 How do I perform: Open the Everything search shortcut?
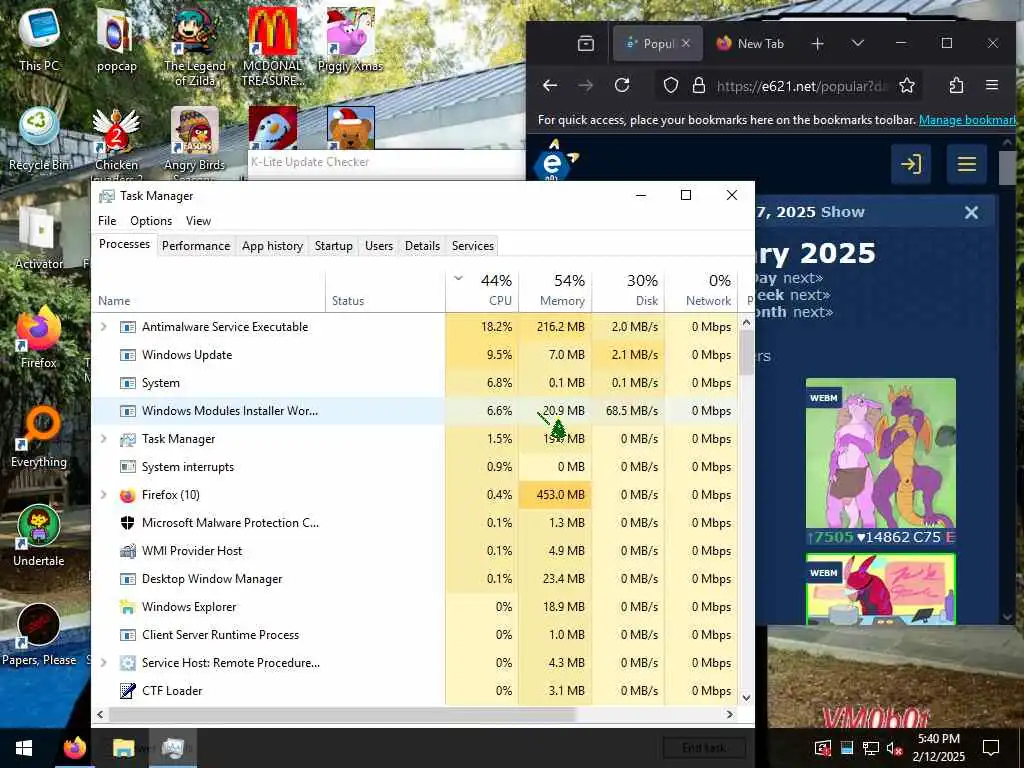point(39,438)
